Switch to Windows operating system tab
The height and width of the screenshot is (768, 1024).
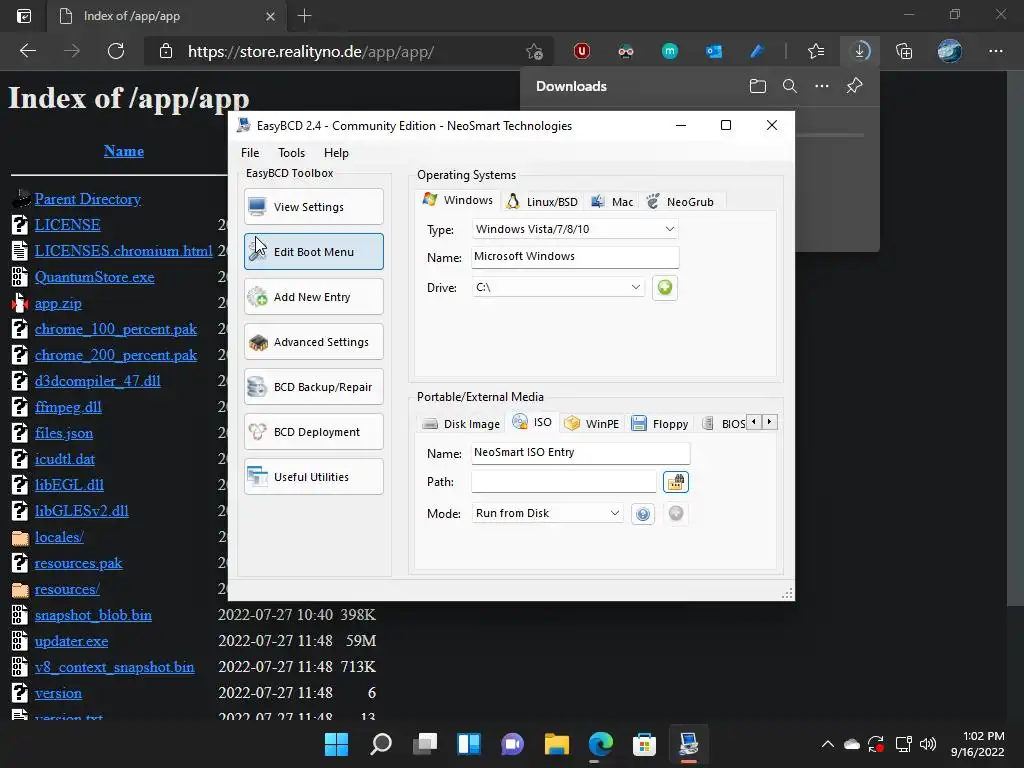[458, 200]
